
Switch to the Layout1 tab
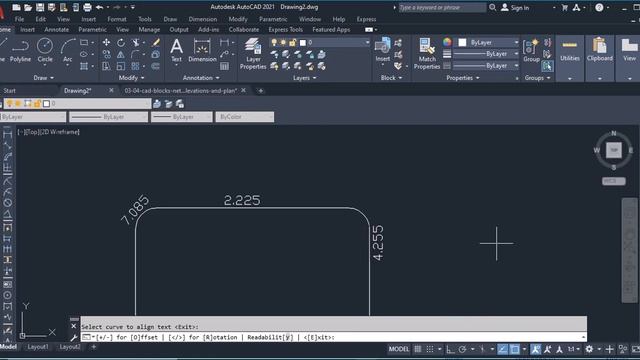pos(38,347)
